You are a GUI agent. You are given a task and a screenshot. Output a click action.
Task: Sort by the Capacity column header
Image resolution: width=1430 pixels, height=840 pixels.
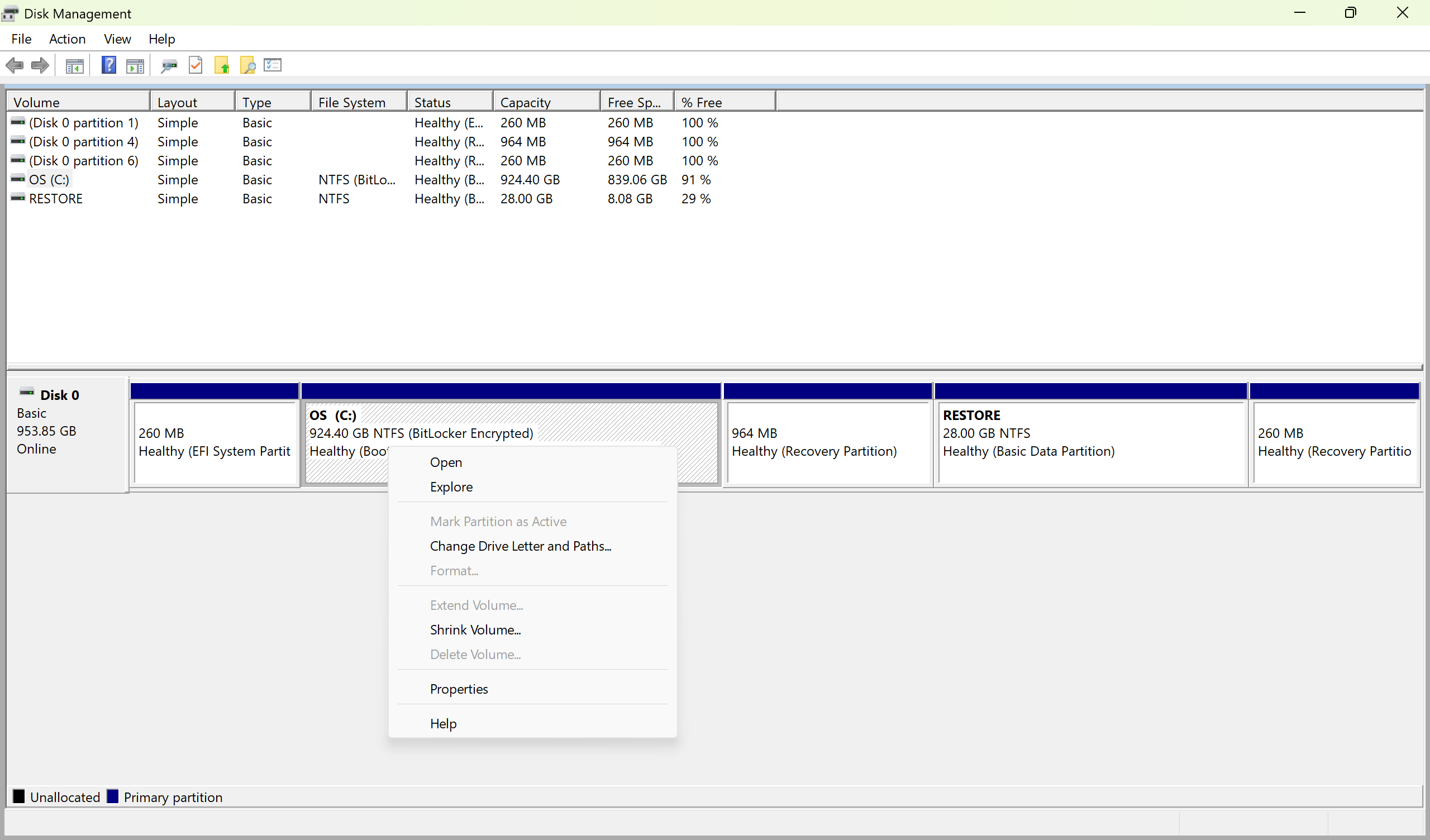click(546, 102)
